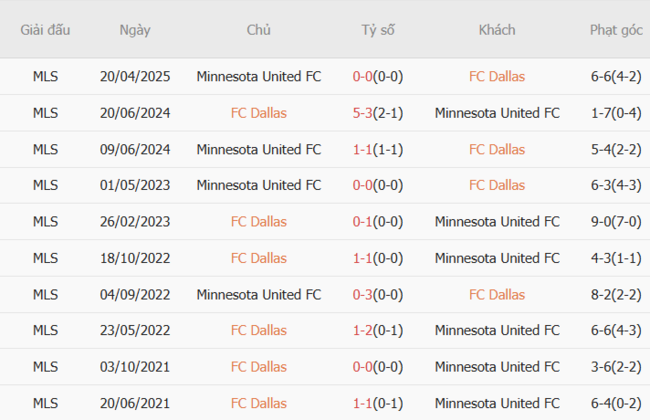
Task: Click the MLS label on 09/06/2024 row
Action: [x=45, y=149]
